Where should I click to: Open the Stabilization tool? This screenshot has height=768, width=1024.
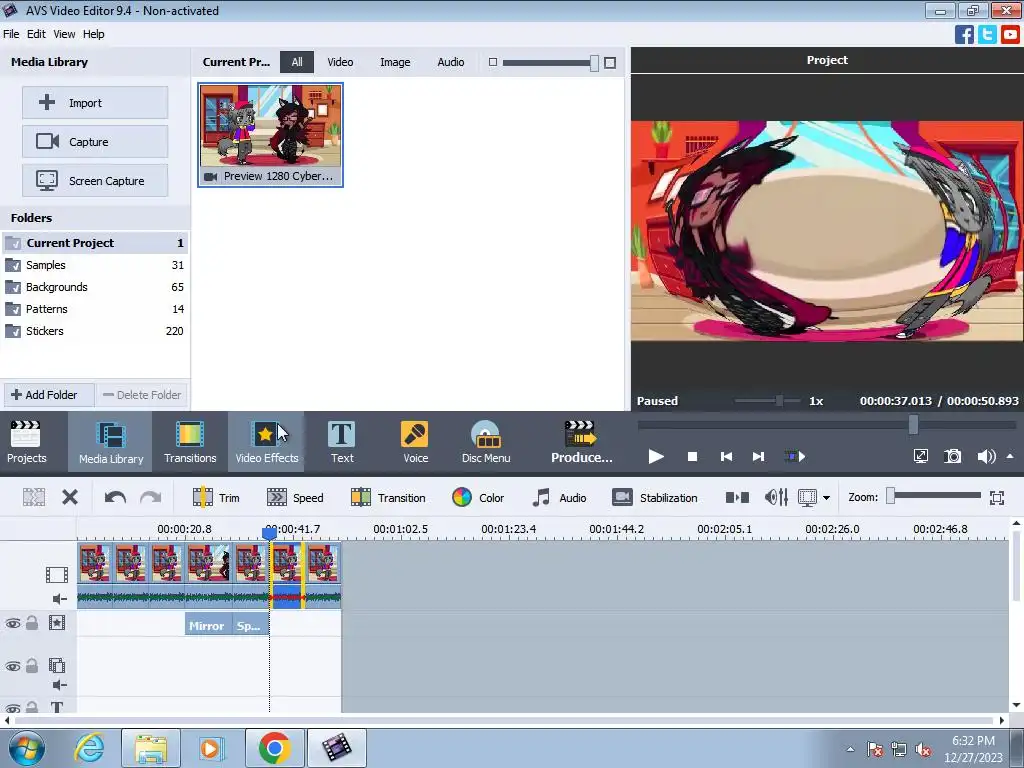point(655,498)
